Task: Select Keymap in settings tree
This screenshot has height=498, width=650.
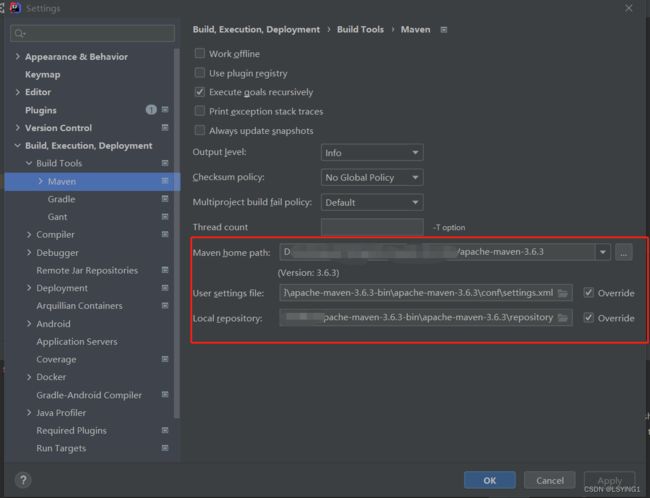Action: coord(43,75)
